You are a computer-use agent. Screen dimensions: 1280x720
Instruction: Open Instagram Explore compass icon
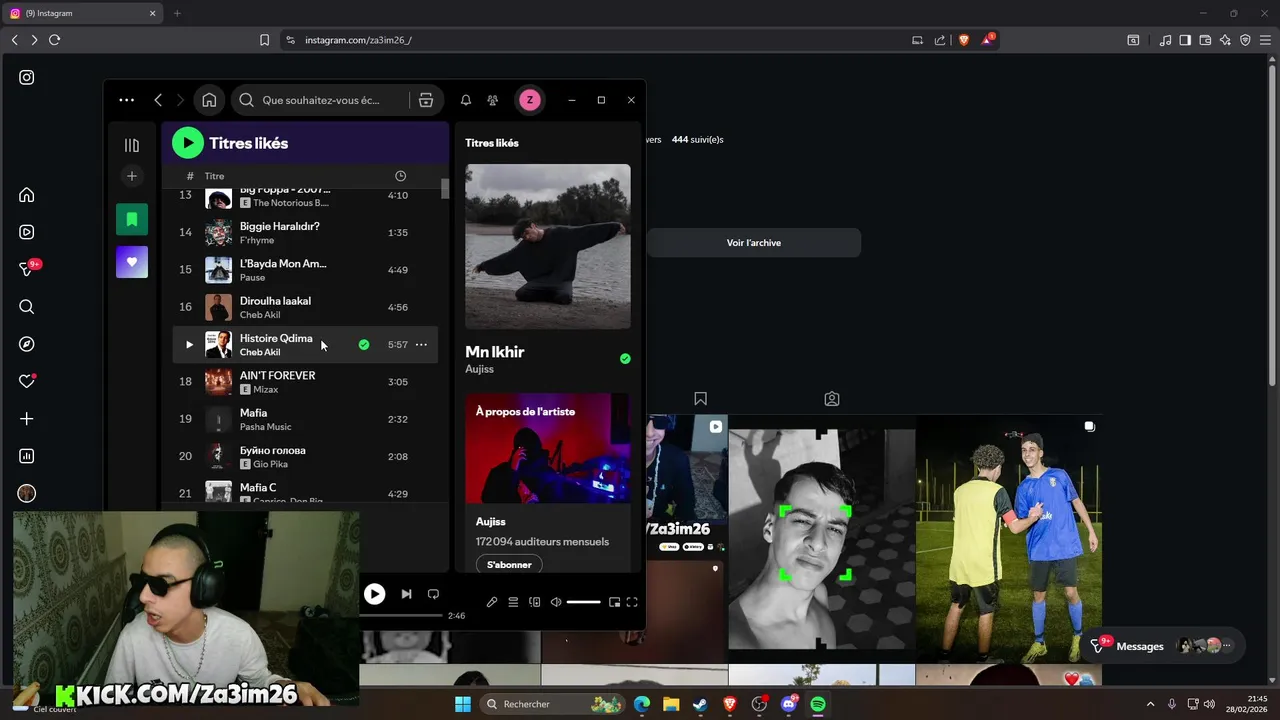pos(27,344)
